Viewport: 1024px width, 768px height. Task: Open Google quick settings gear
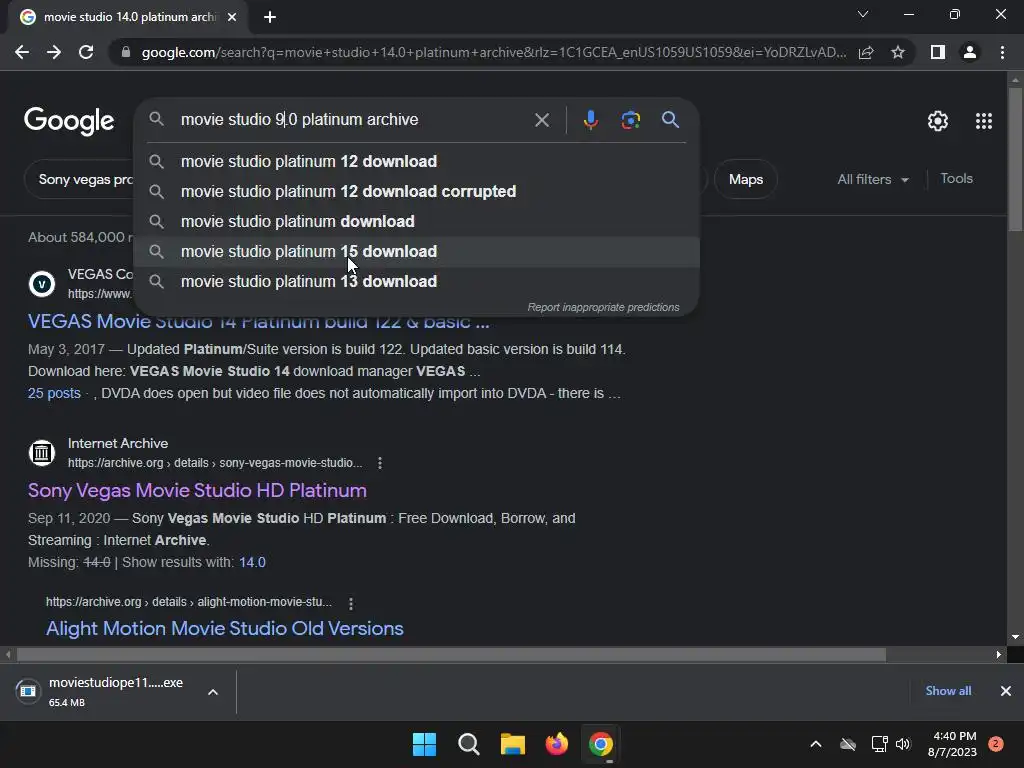tap(938, 121)
